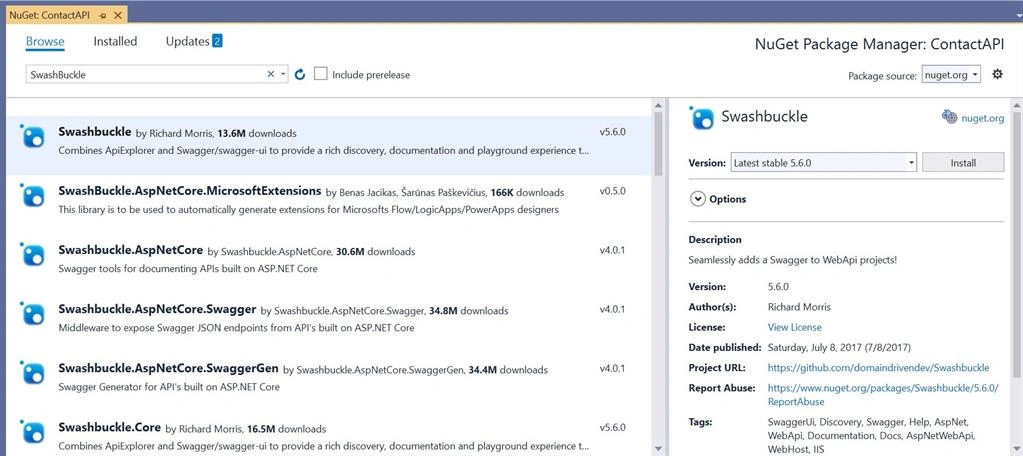This screenshot has height=456, width=1023.
Task: Click the SwashBuckle.AspNetCore.MicrosoftExtensions package icon
Action: pos(33,196)
